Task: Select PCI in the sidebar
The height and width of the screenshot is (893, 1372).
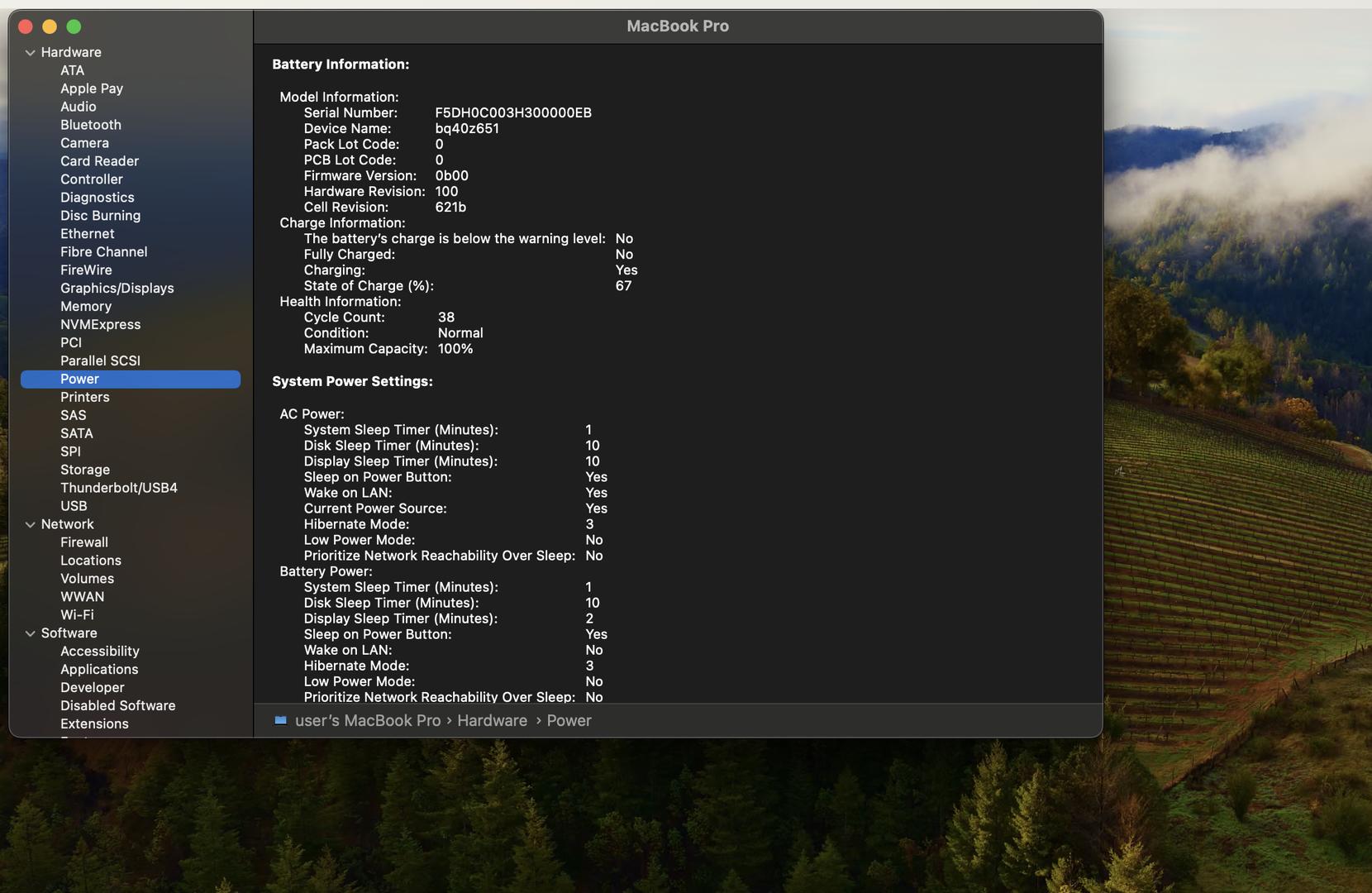Action: tap(71, 343)
